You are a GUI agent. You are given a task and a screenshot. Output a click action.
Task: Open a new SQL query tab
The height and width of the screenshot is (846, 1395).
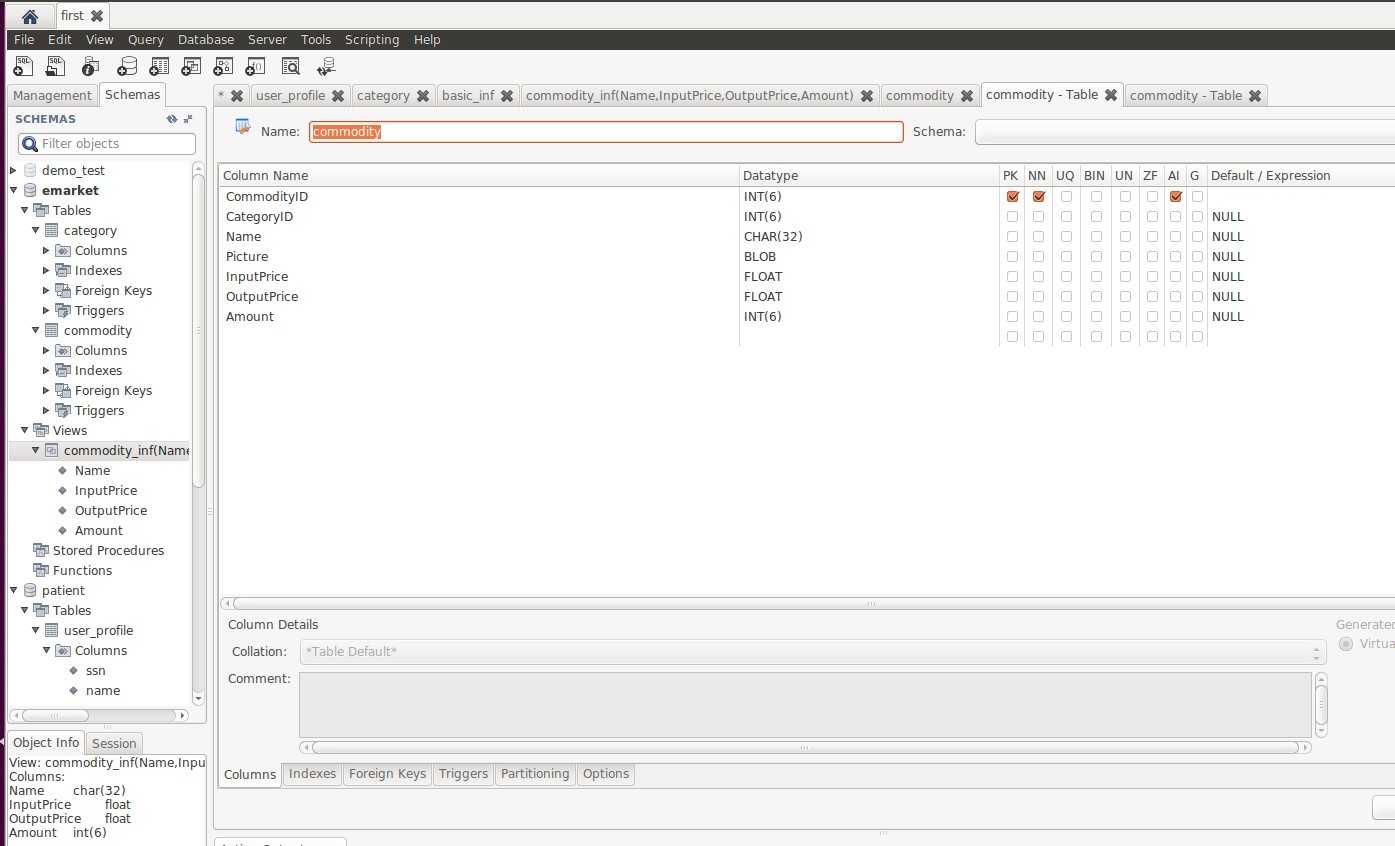click(x=23, y=66)
